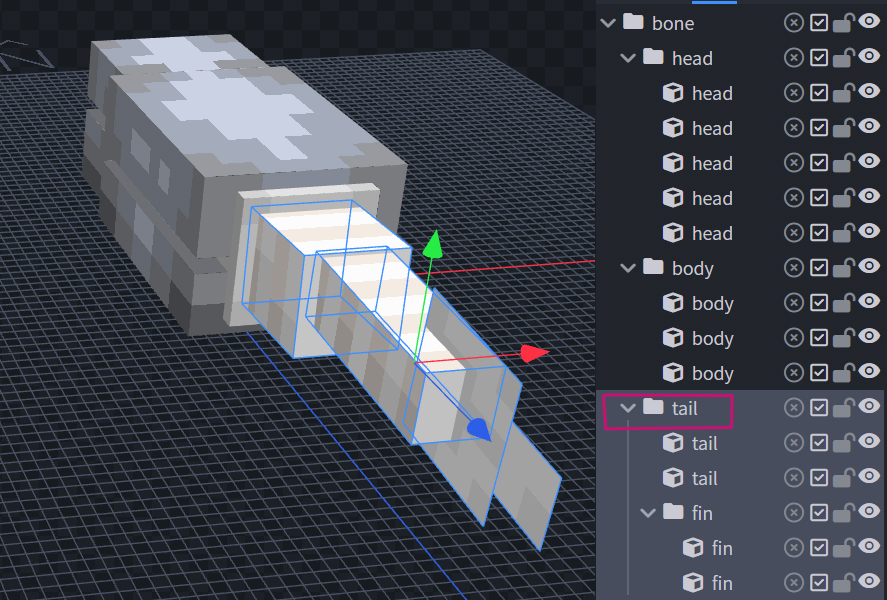Click cube icon of last head cube

pos(673,233)
